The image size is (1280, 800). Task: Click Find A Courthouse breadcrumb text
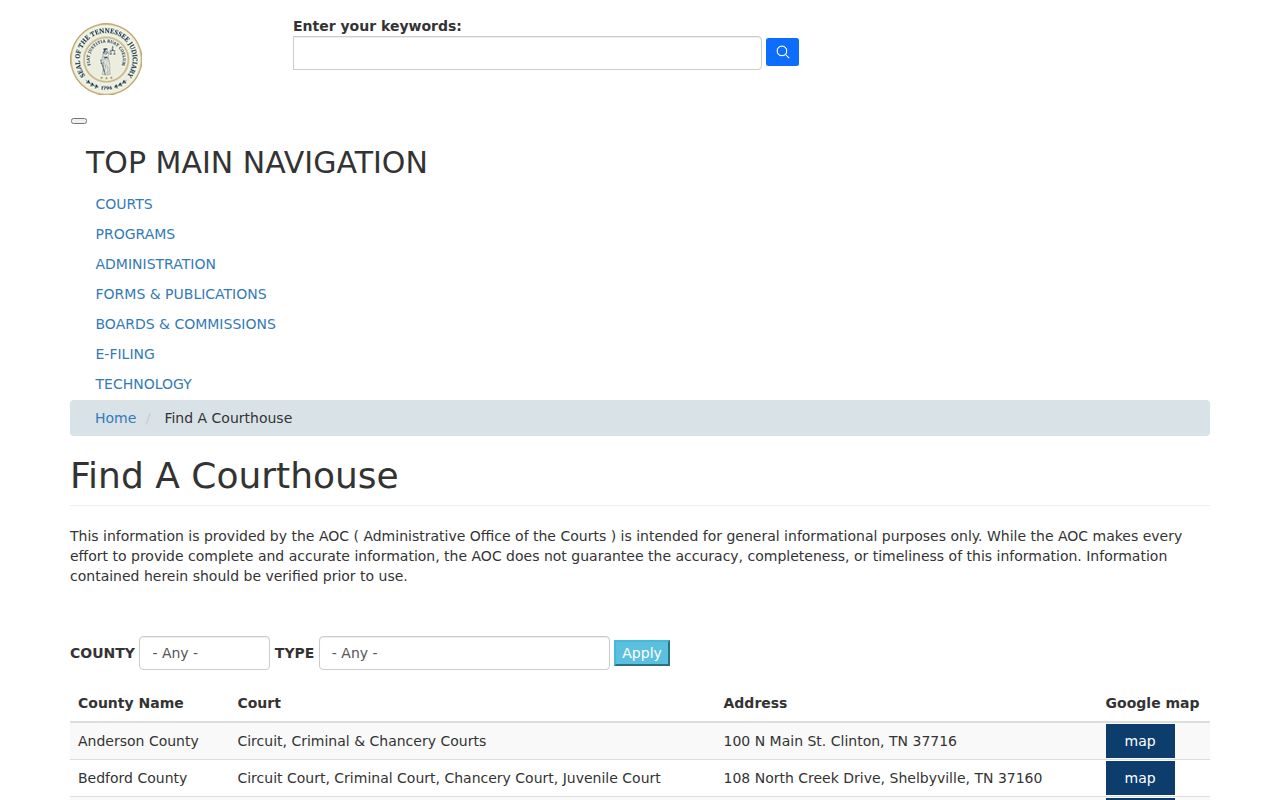[x=228, y=418]
